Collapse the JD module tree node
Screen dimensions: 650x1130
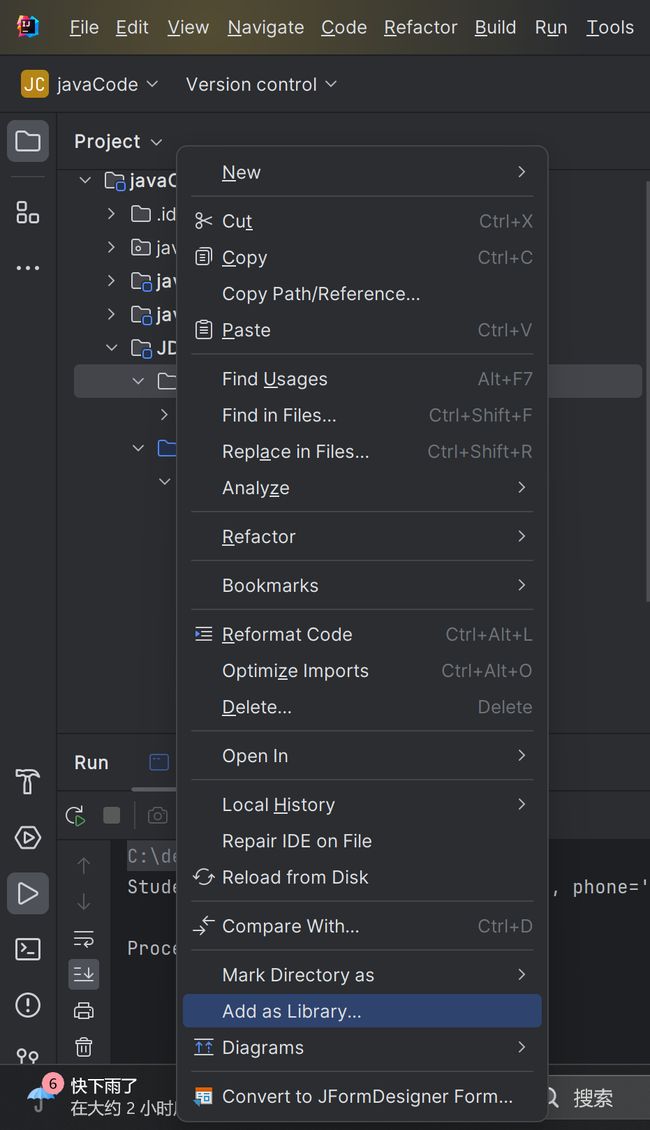pos(111,347)
